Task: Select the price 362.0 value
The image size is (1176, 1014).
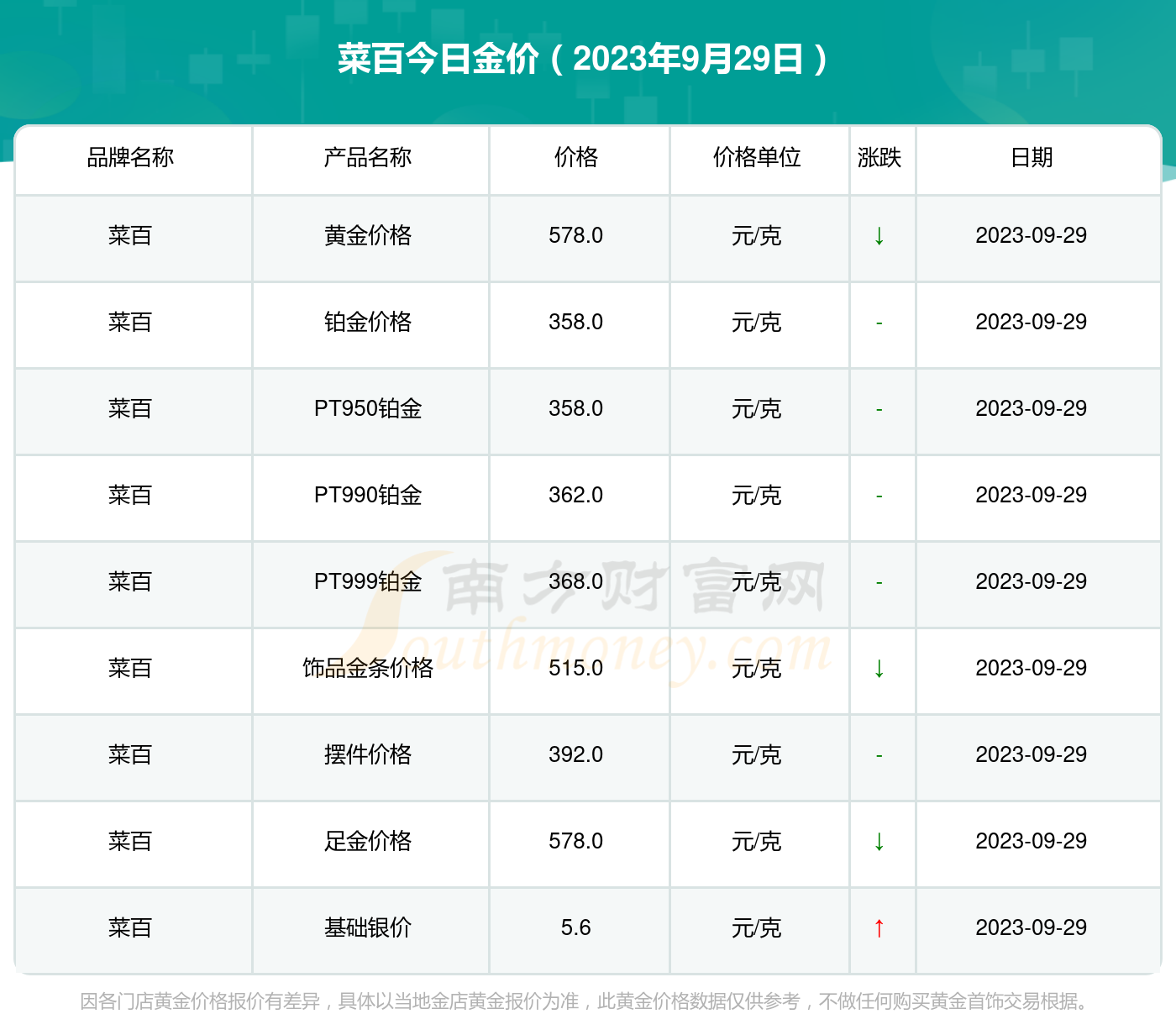Action: point(576,496)
